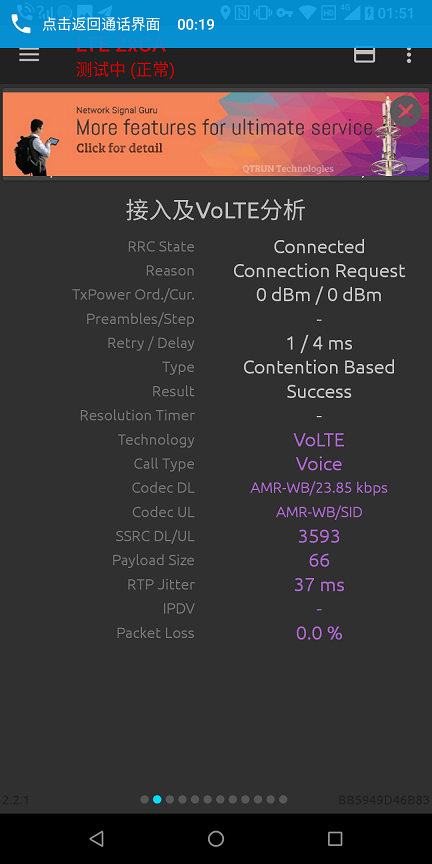Tap the card view icon in toolbar
Screen dimensions: 432x864
[364, 55]
